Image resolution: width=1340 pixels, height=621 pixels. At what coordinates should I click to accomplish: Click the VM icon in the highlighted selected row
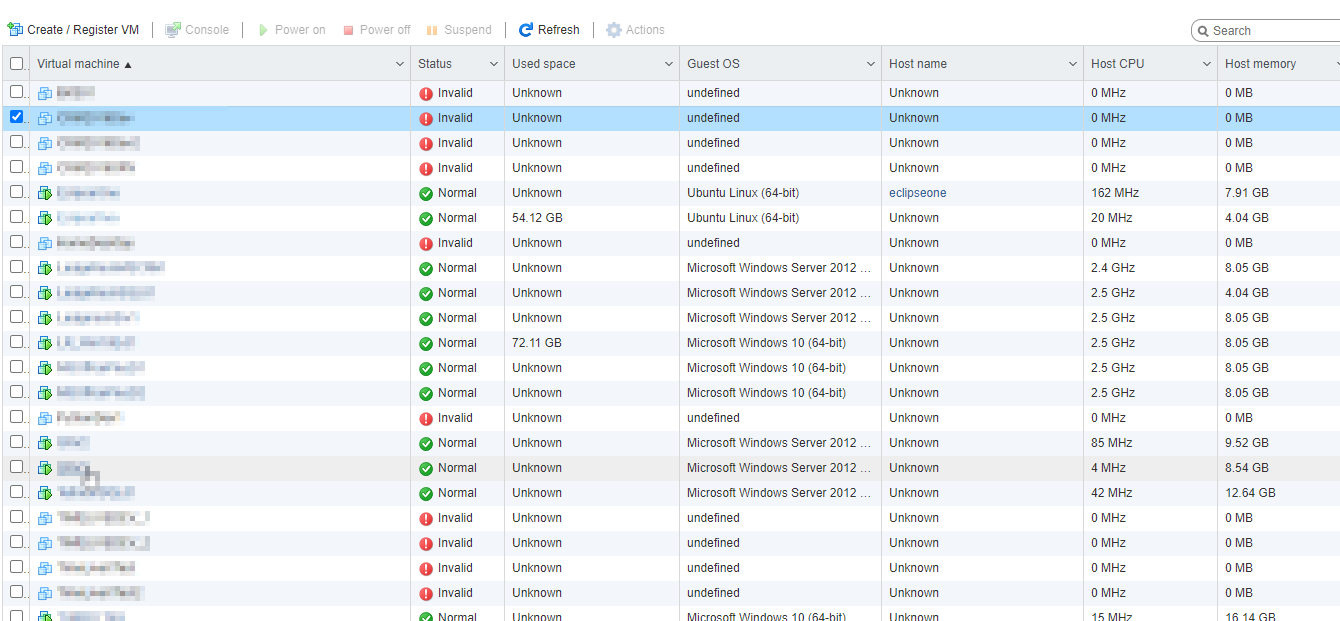pyautogui.click(x=45, y=118)
